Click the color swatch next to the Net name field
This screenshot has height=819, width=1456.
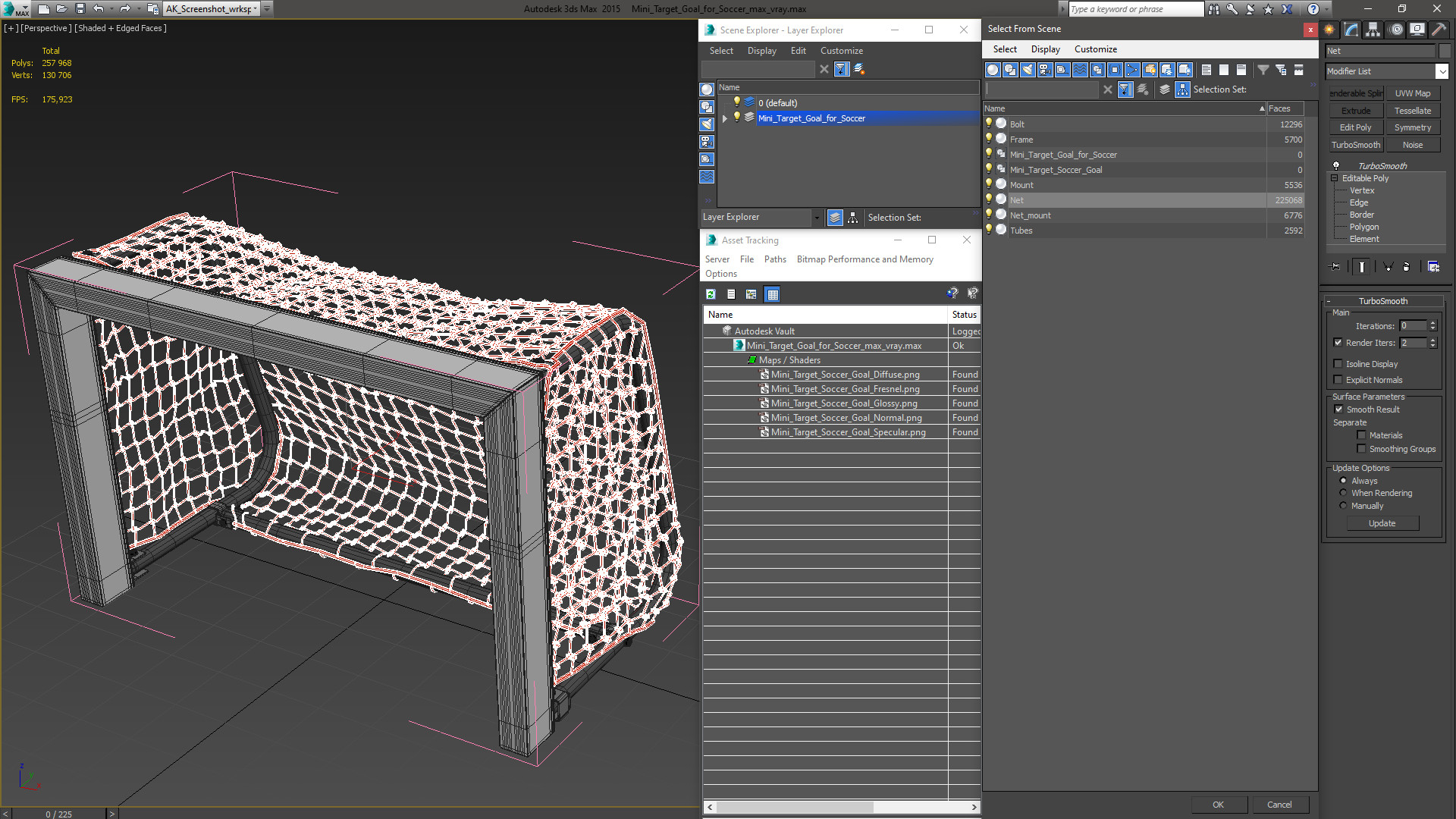(x=1445, y=51)
